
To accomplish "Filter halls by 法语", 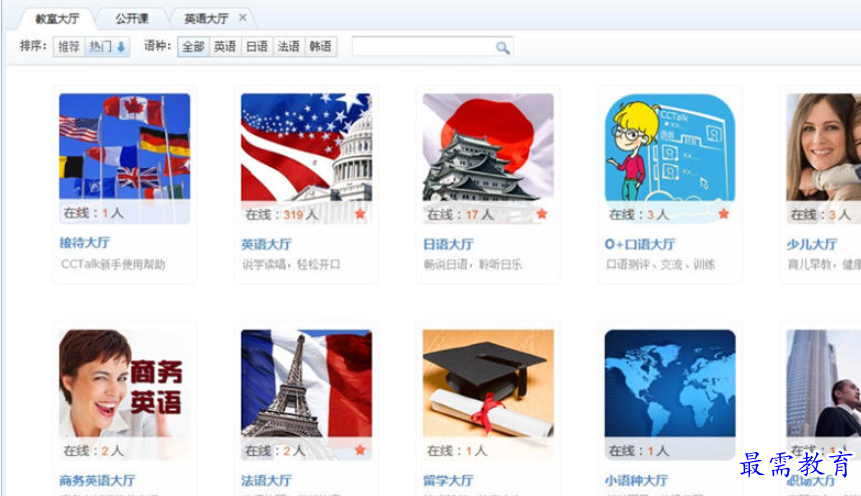I will coord(289,47).
